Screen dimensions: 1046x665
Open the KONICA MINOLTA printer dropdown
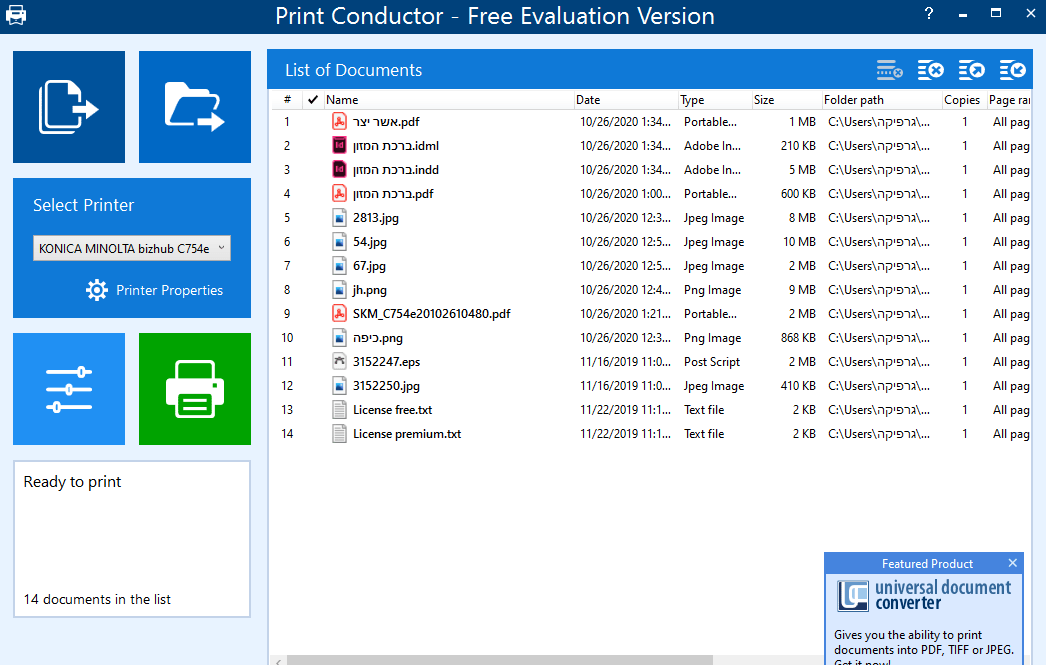point(131,249)
